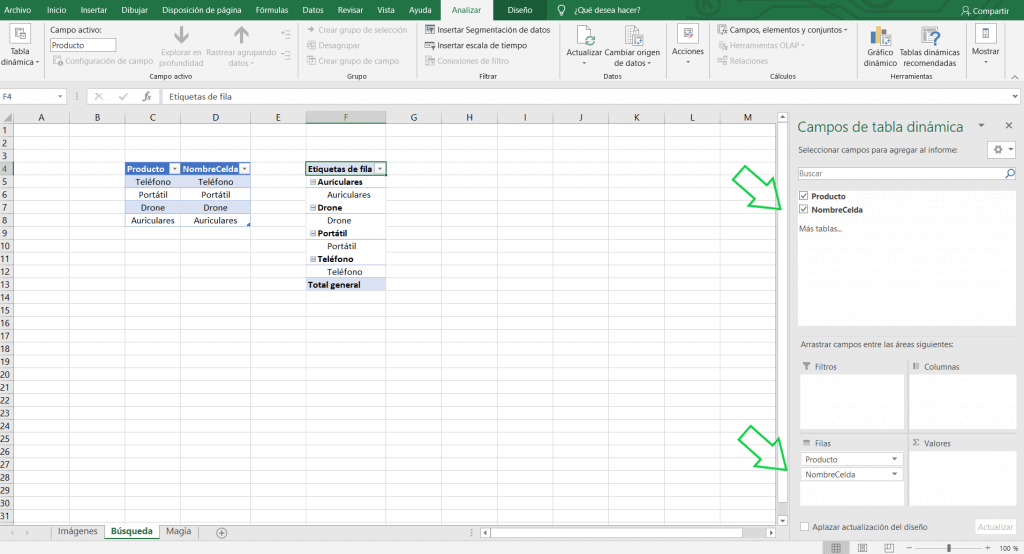1024x554 pixels.
Task: Enable Aplazar actualización del diseño checkbox
Action: tap(805, 527)
